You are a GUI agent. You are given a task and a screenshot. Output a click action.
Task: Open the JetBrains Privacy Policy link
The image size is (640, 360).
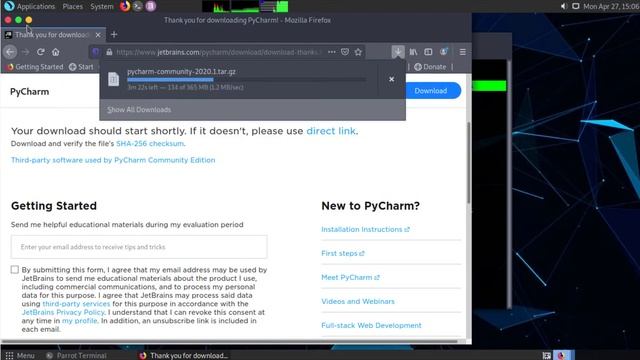click(63, 312)
